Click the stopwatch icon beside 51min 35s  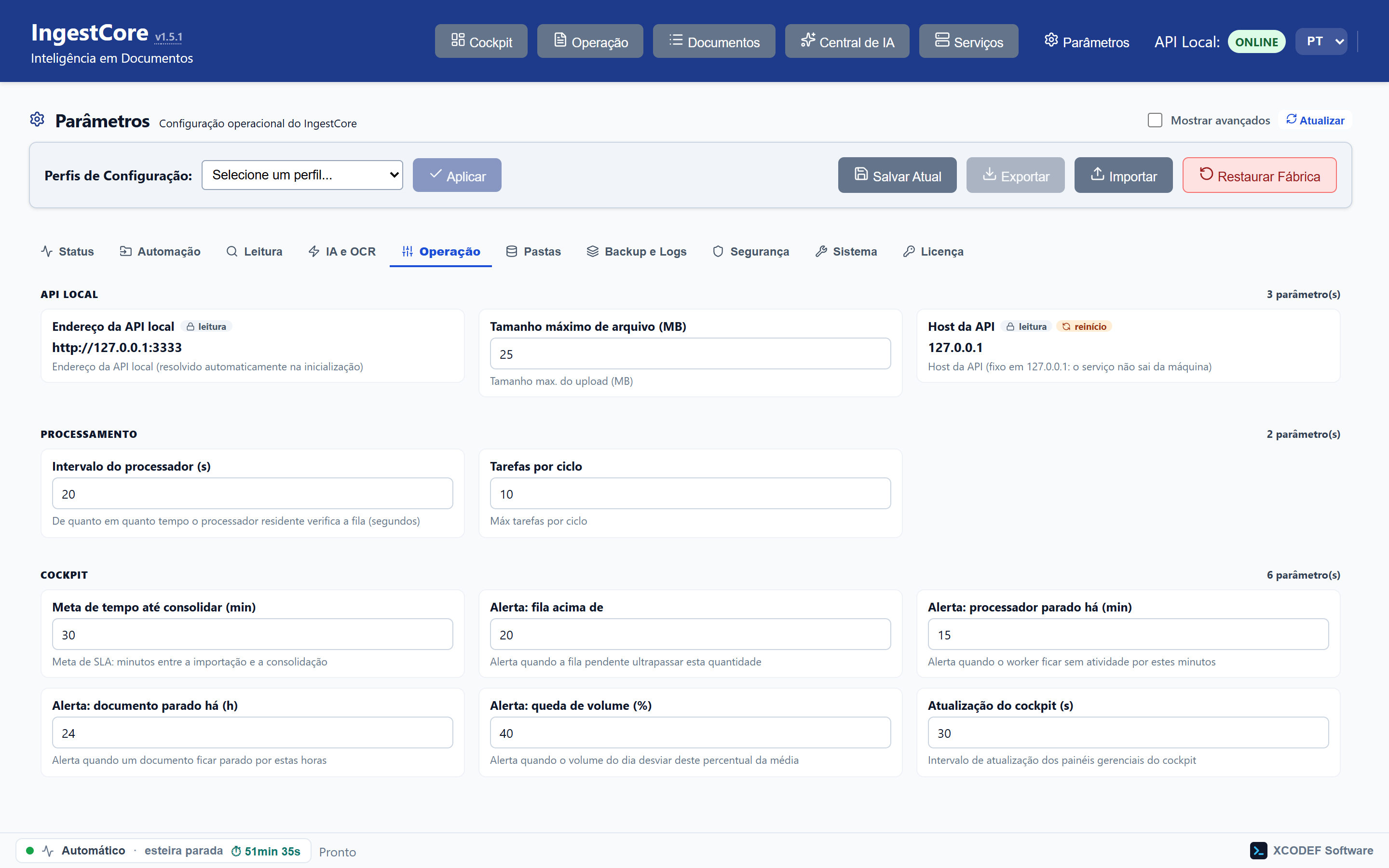(236, 851)
